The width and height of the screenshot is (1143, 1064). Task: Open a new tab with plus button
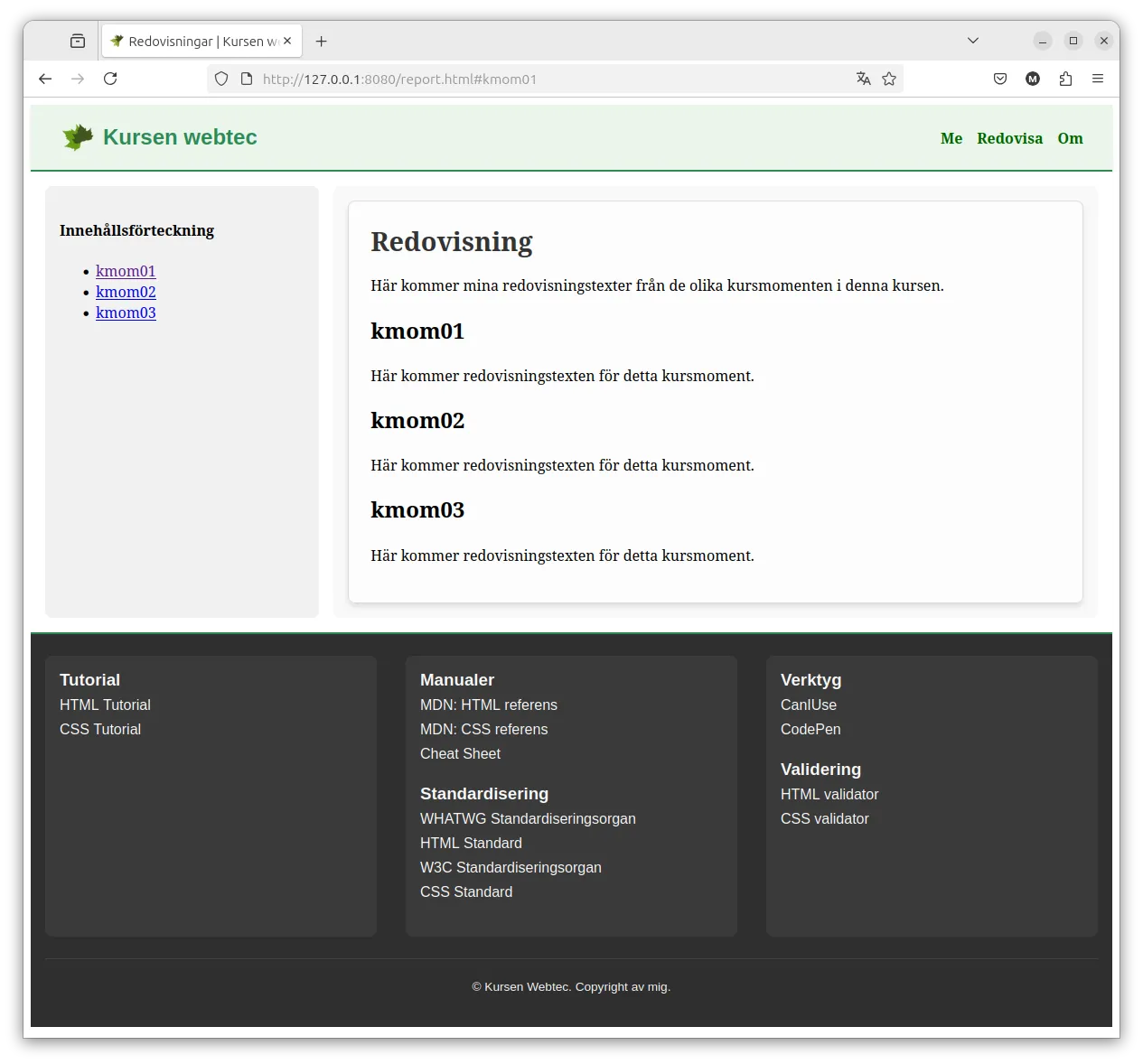(x=321, y=41)
